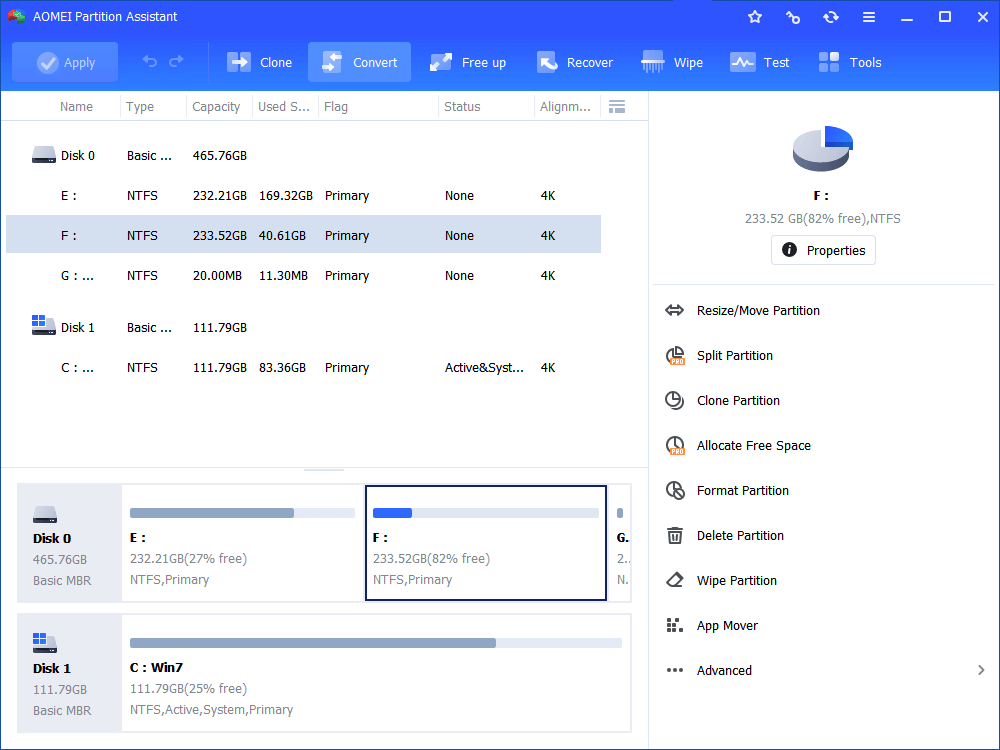Viewport: 1000px width, 750px height.
Task: Select the Format Partition option
Action: click(x=742, y=491)
